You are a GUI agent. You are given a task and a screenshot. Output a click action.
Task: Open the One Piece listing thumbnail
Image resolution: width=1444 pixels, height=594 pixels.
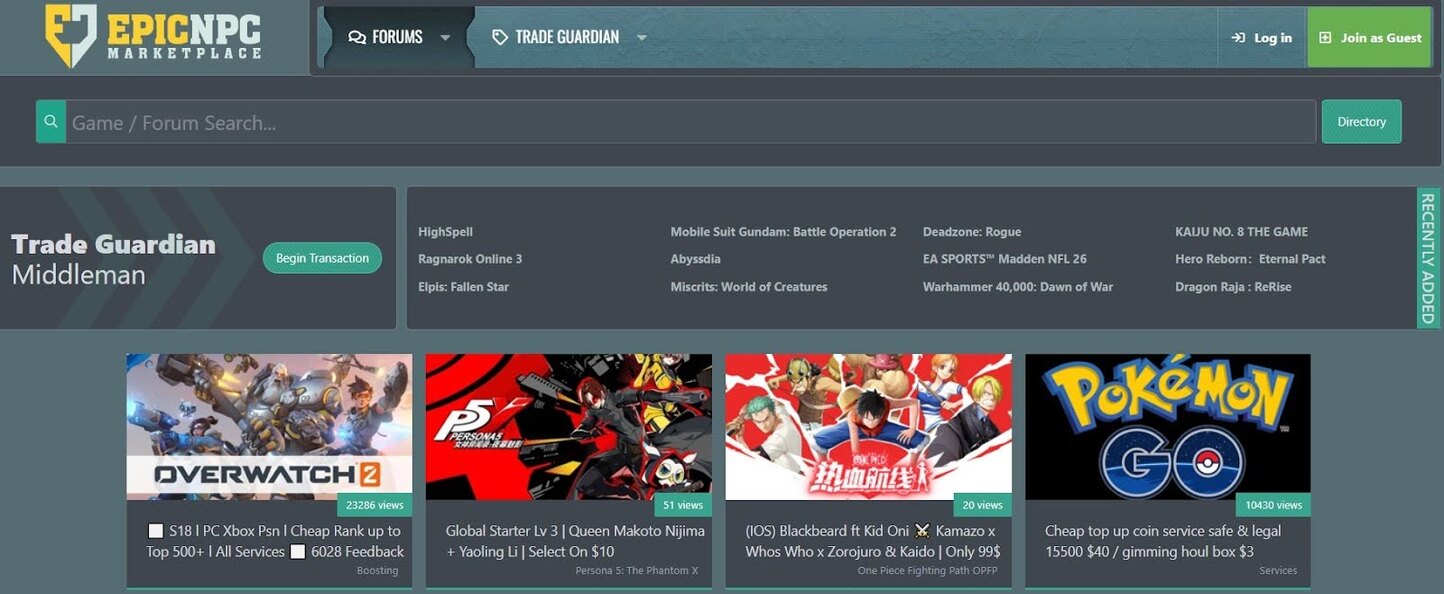pyautogui.click(x=868, y=427)
